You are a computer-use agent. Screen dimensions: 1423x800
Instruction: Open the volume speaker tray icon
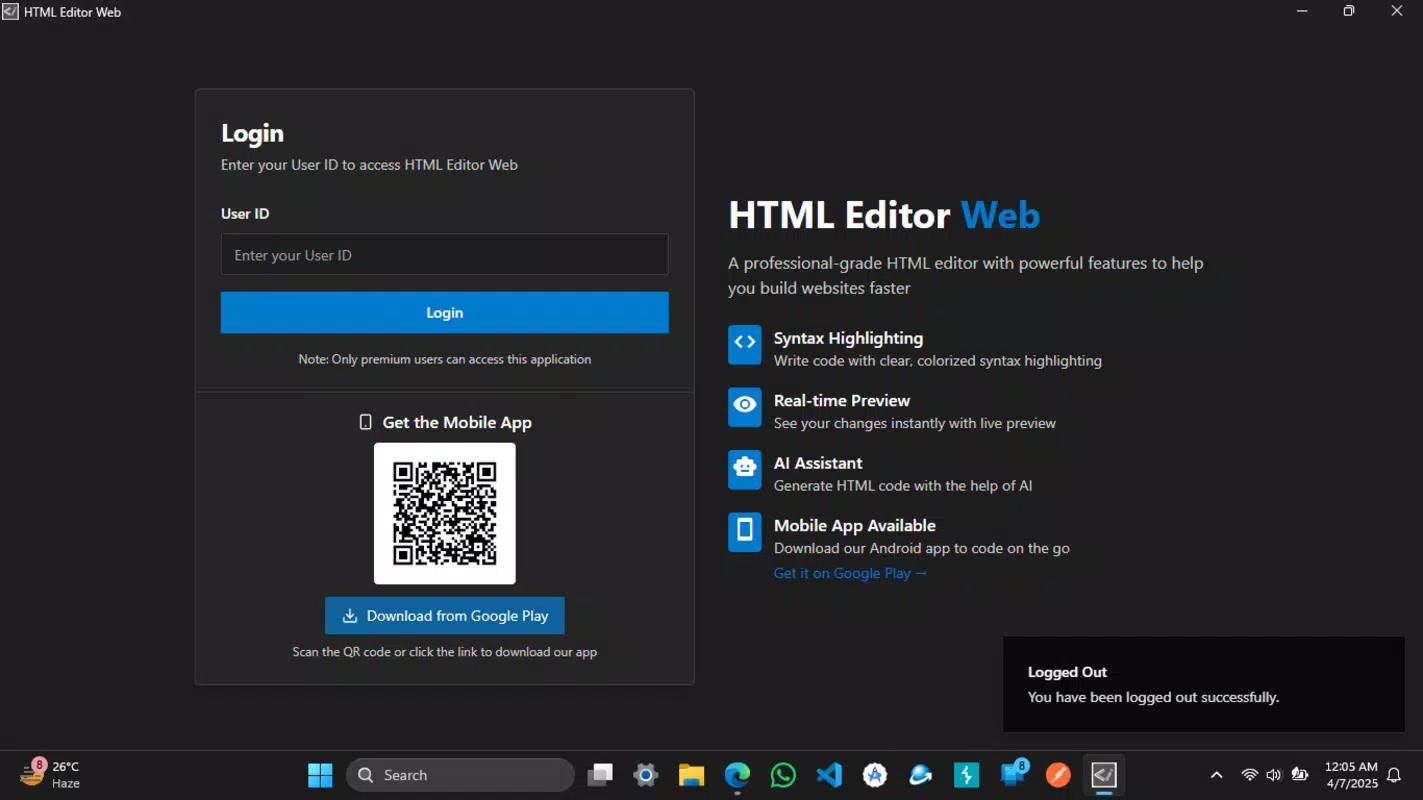click(1273, 775)
